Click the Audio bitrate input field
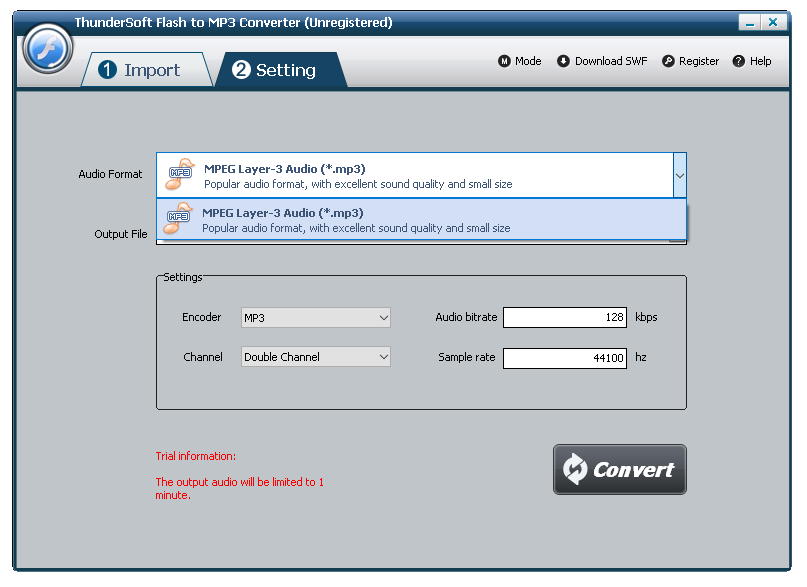Viewport: 807px width, 587px height. [565, 317]
